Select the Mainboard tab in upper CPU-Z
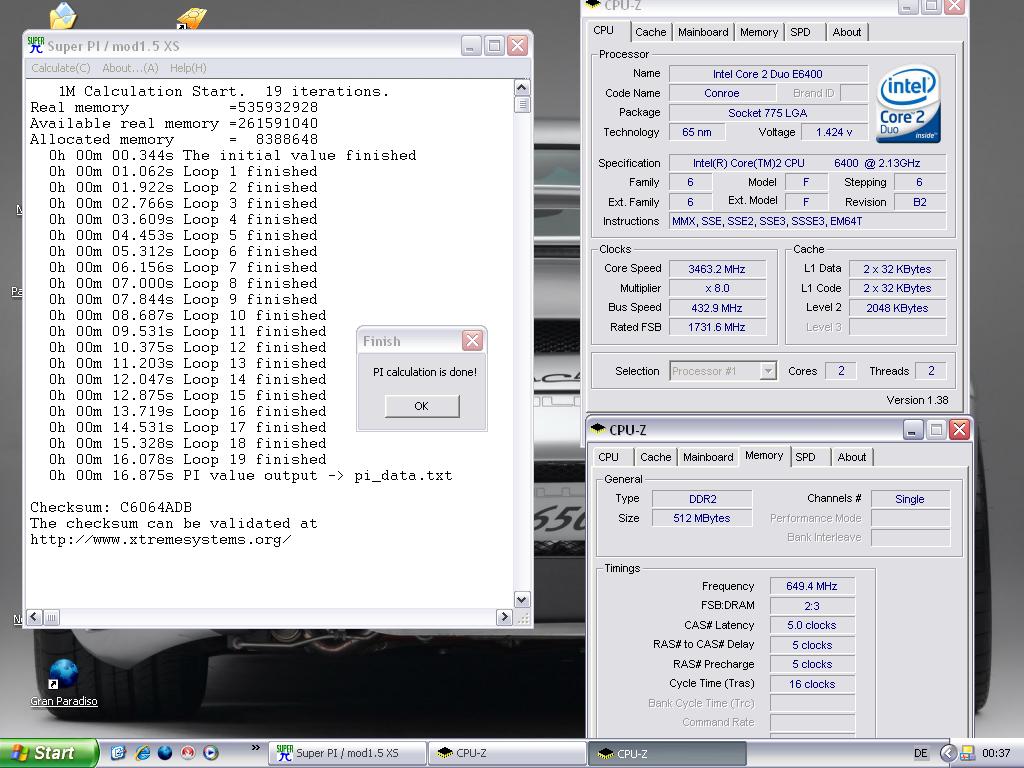Screen dimensions: 1024x768 tap(703, 32)
